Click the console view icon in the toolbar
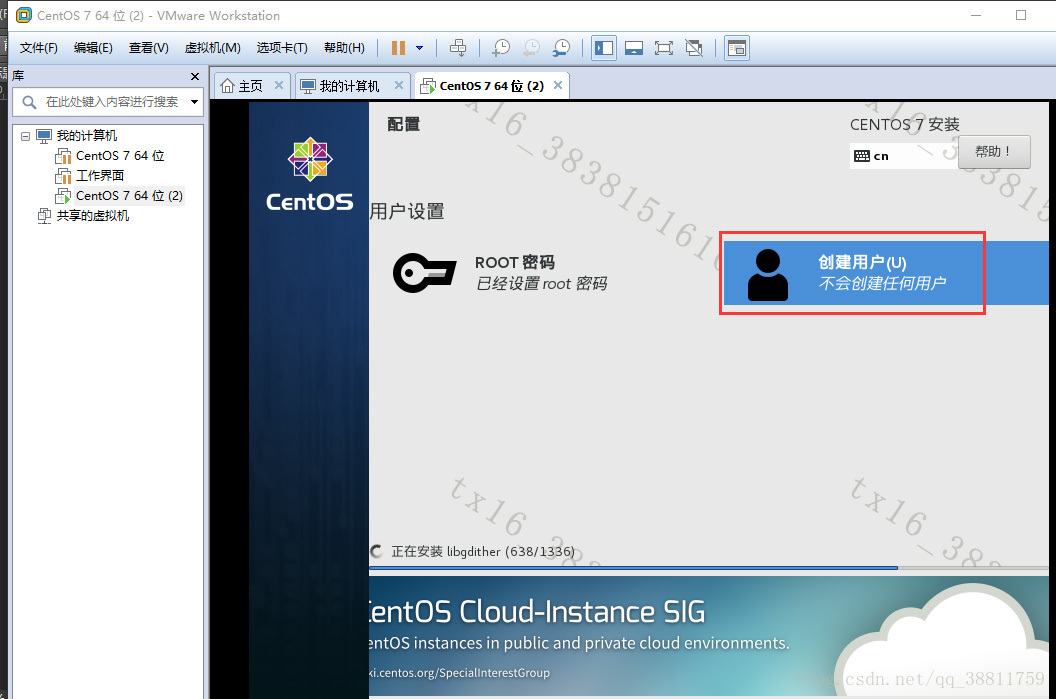The image size is (1056, 699). click(x=737, y=48)
